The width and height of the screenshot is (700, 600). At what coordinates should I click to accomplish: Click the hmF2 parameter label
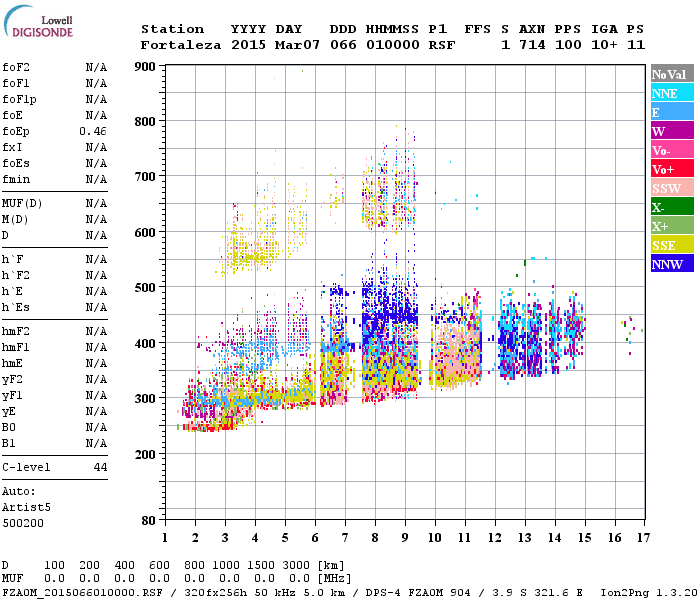(x=16, y=331)
